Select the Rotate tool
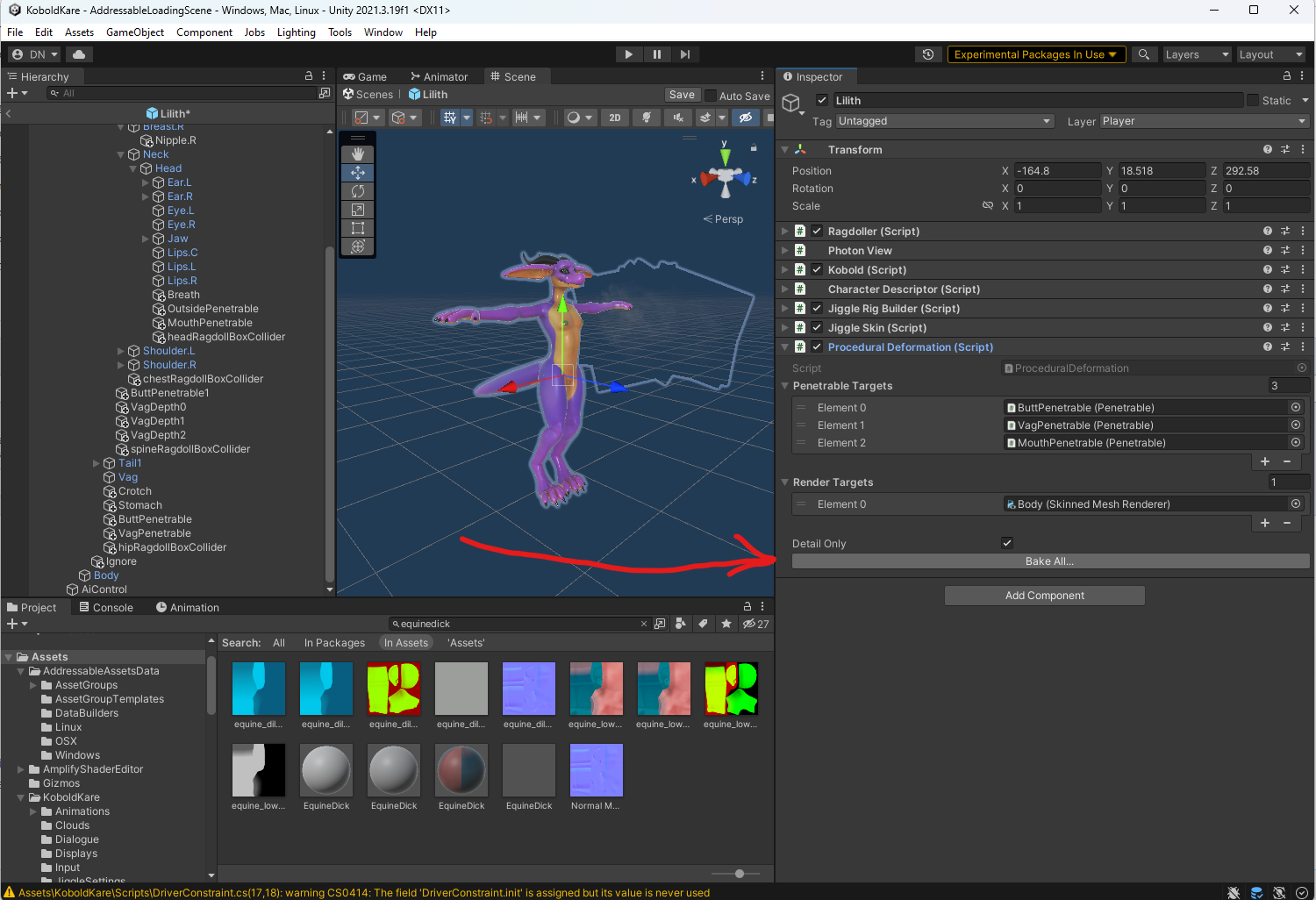Image resolution: width=1316 pixels, height=900 pixels. click(x=358, y=191)
